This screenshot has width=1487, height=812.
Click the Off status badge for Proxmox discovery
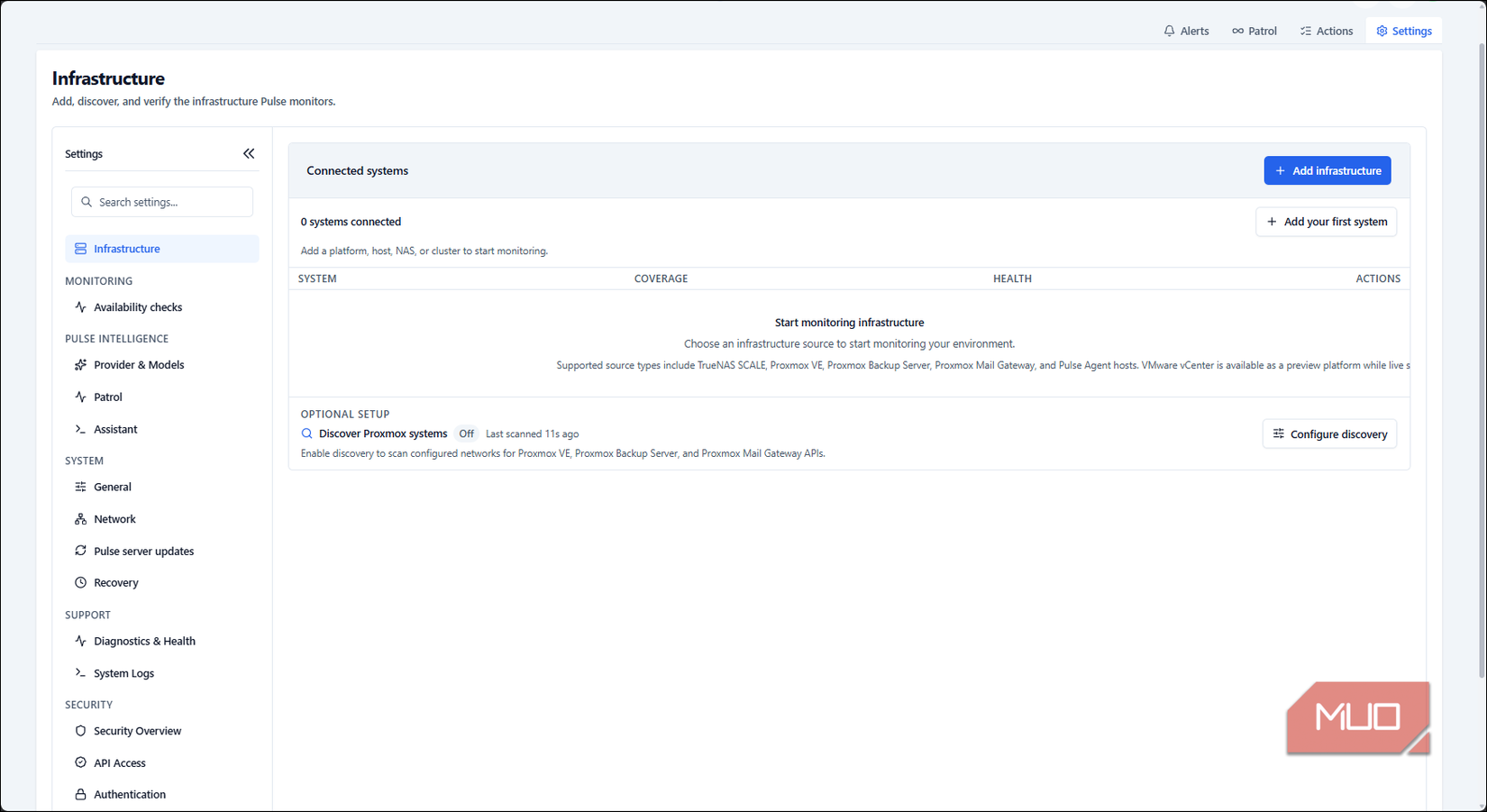coord(466,433)
